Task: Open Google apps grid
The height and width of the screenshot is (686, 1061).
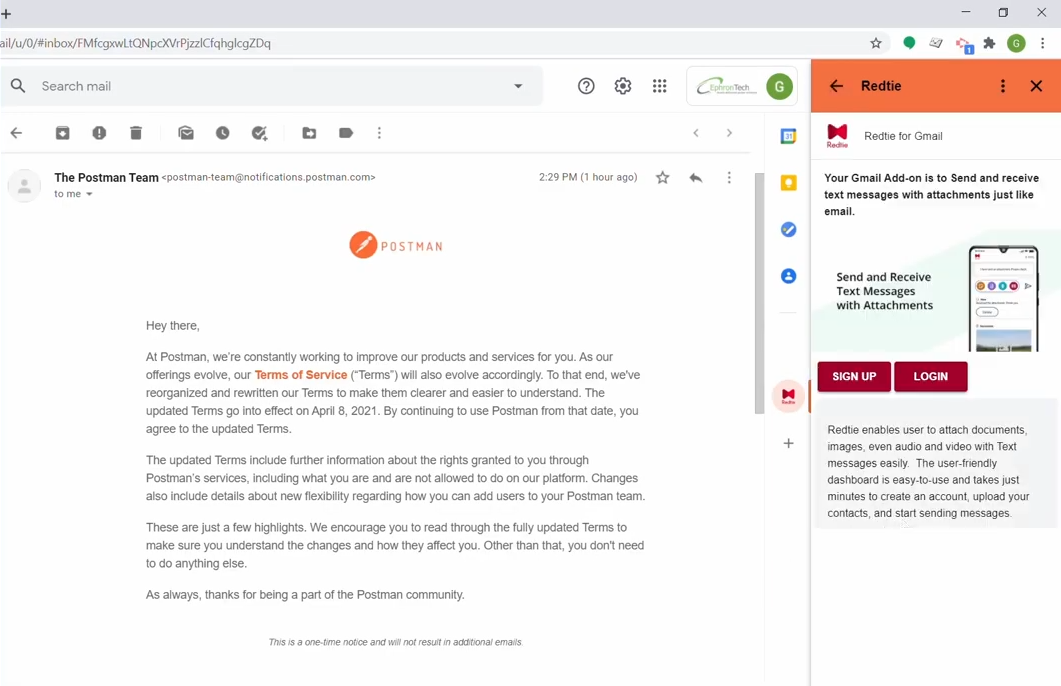Action: (660, 87)
